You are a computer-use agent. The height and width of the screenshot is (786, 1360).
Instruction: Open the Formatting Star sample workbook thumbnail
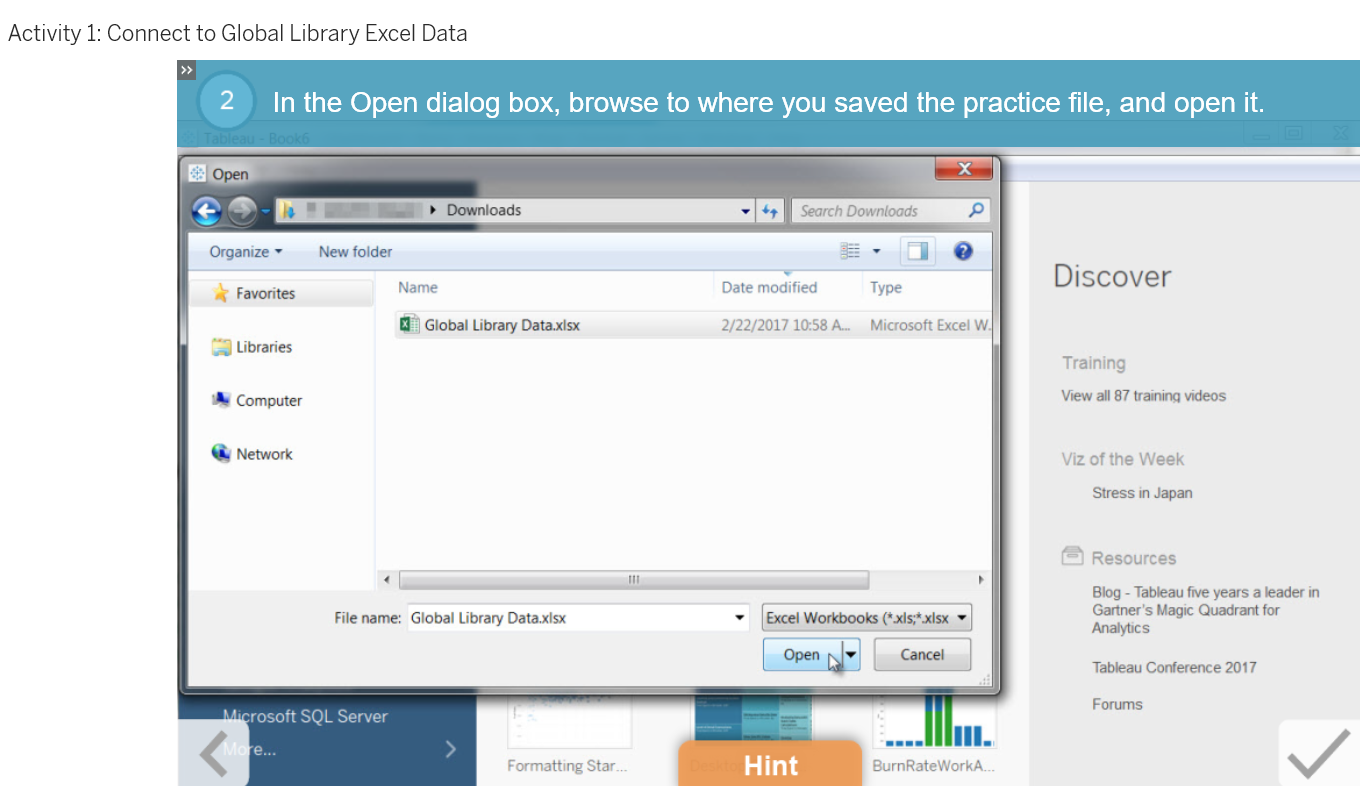coord(569,722)
